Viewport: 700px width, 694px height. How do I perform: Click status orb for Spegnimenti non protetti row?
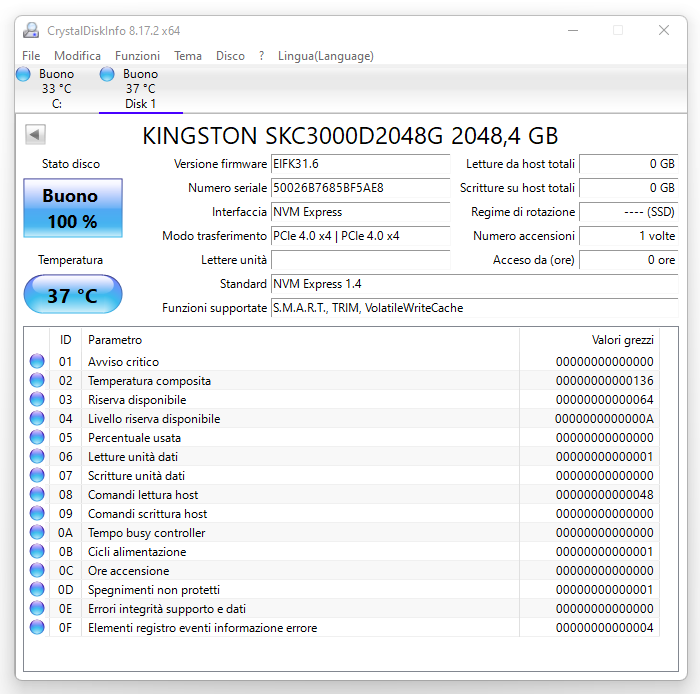pos(37,589)
